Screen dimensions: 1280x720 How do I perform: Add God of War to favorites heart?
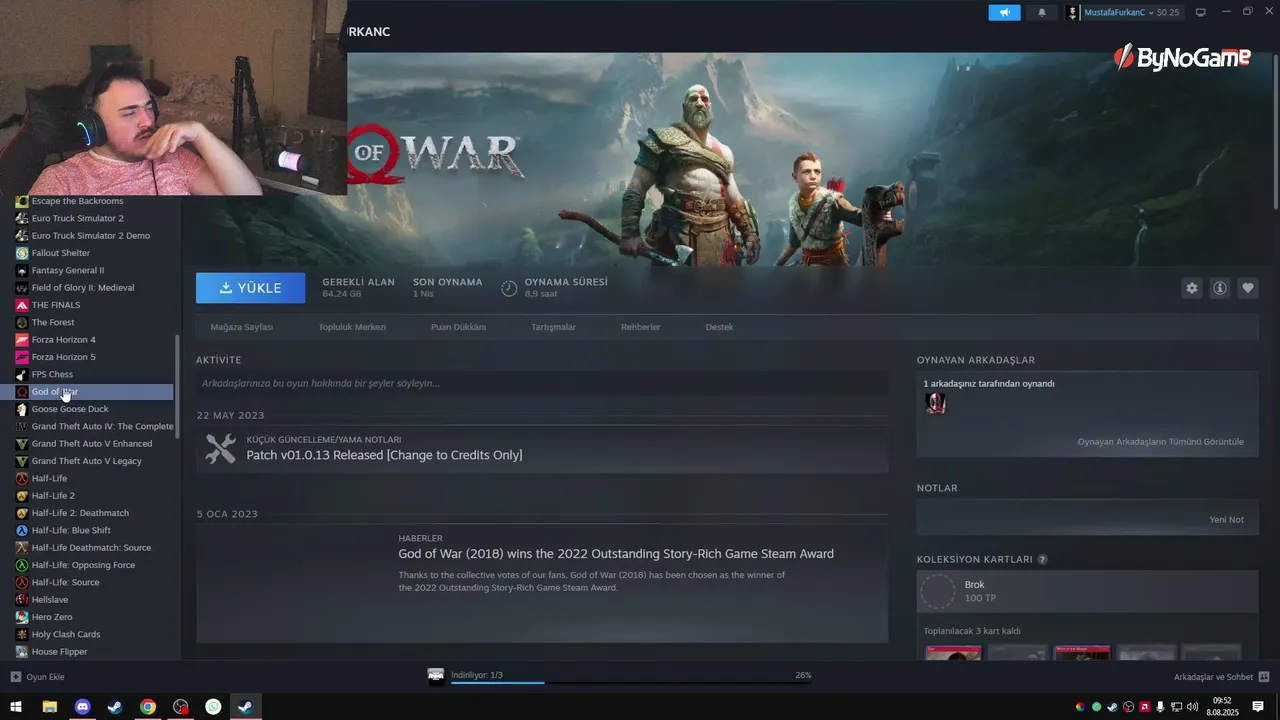[1248, 288]
